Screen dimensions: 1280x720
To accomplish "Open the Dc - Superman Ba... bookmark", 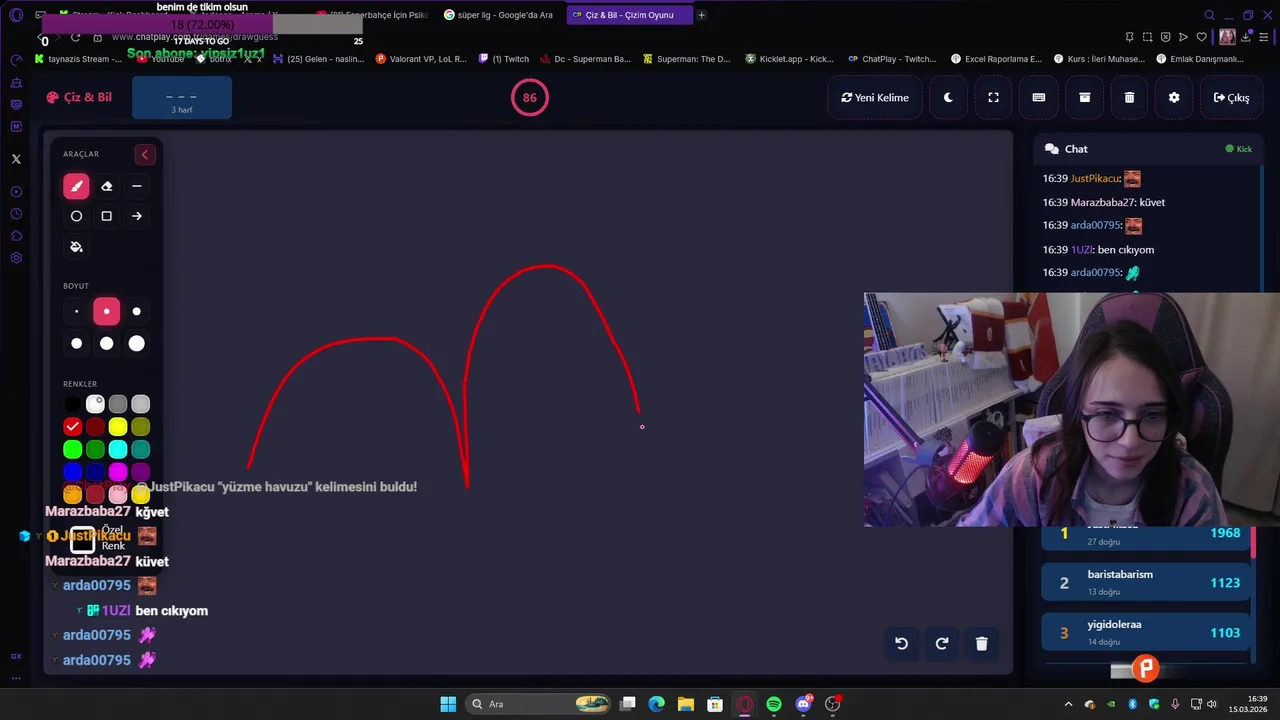I will (x=586, y=59).
